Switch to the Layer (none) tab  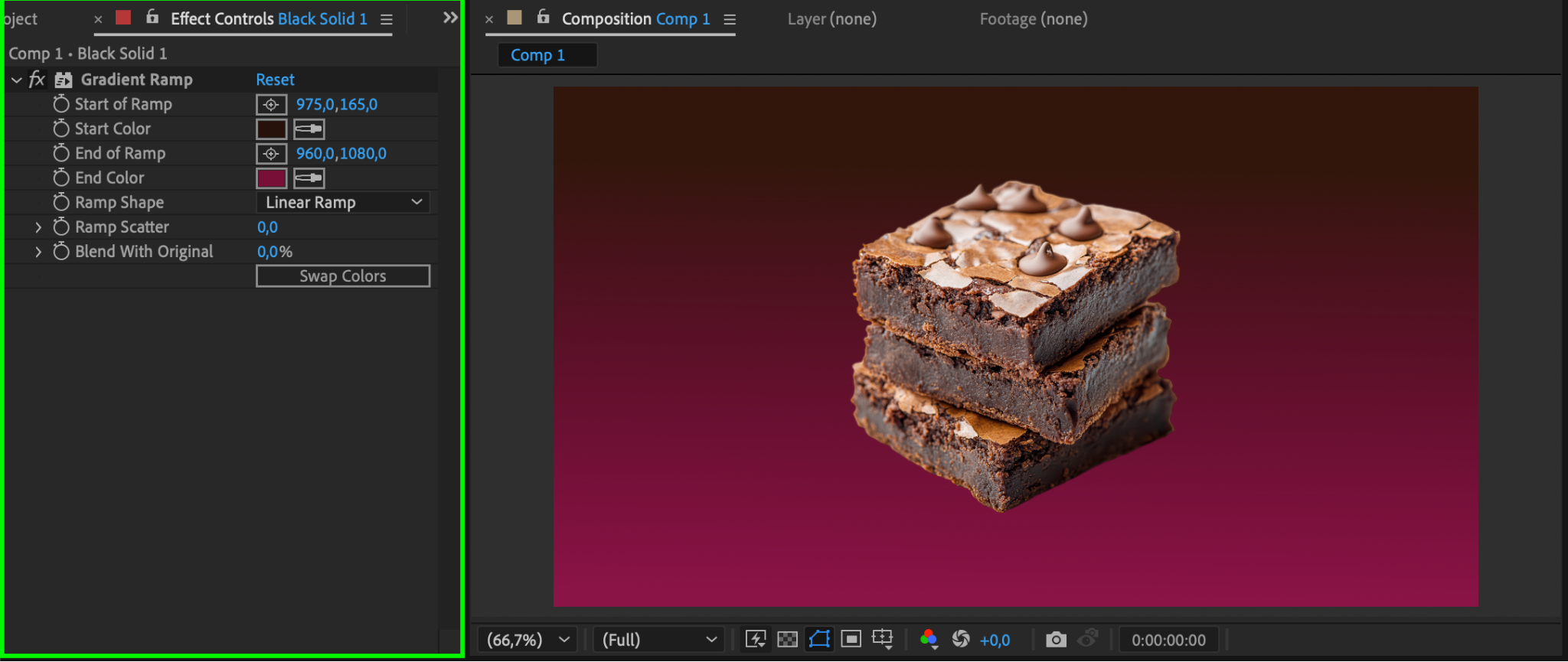click(x=831, y=19)
